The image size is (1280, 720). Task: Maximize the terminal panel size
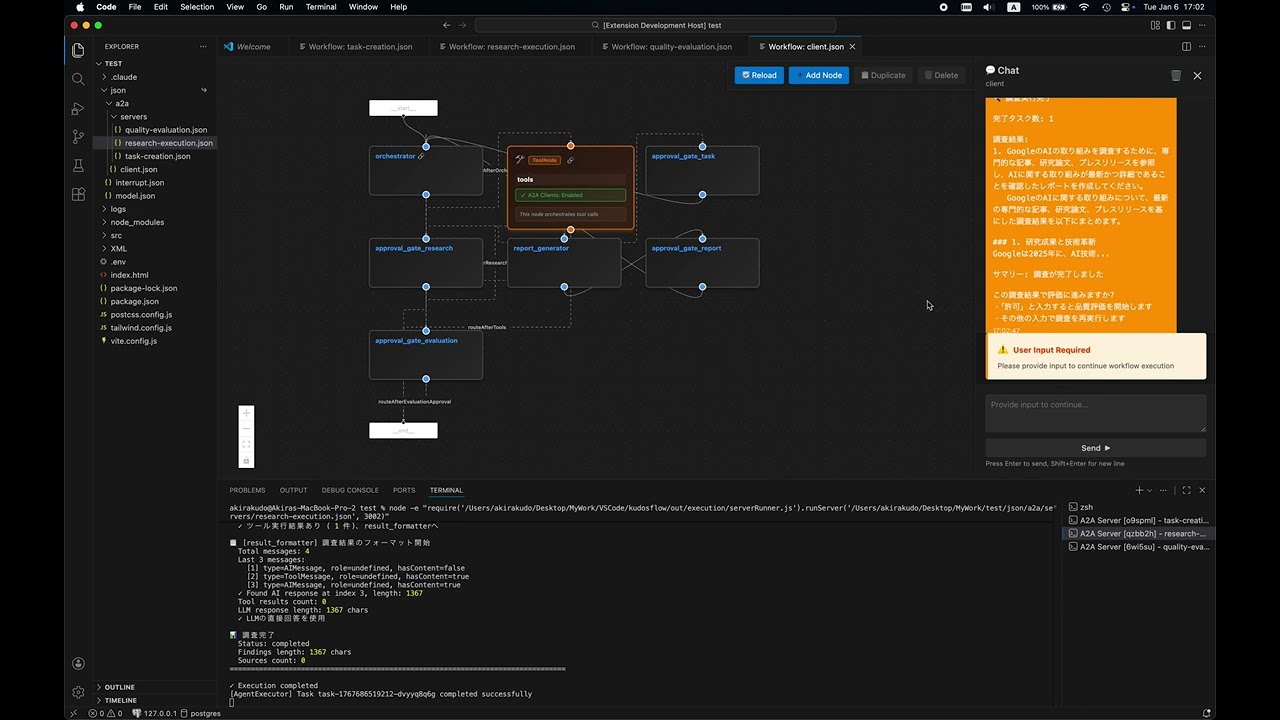pos(1186,490)
